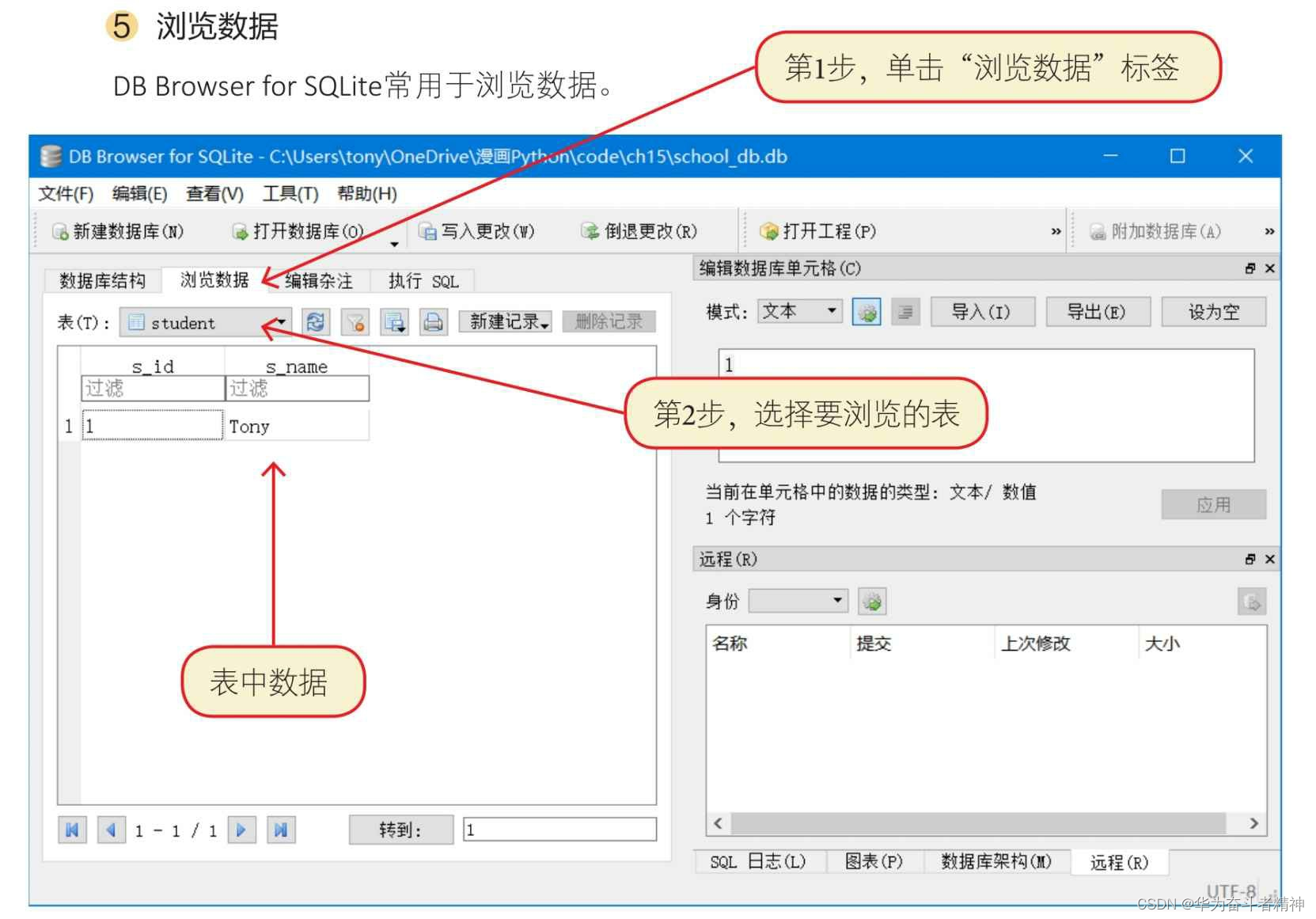Image resolution: width=1316 pixels, height=919 pixels.
Task: Switch to the 编辑杂注 tab
Action: pos(319,280)
